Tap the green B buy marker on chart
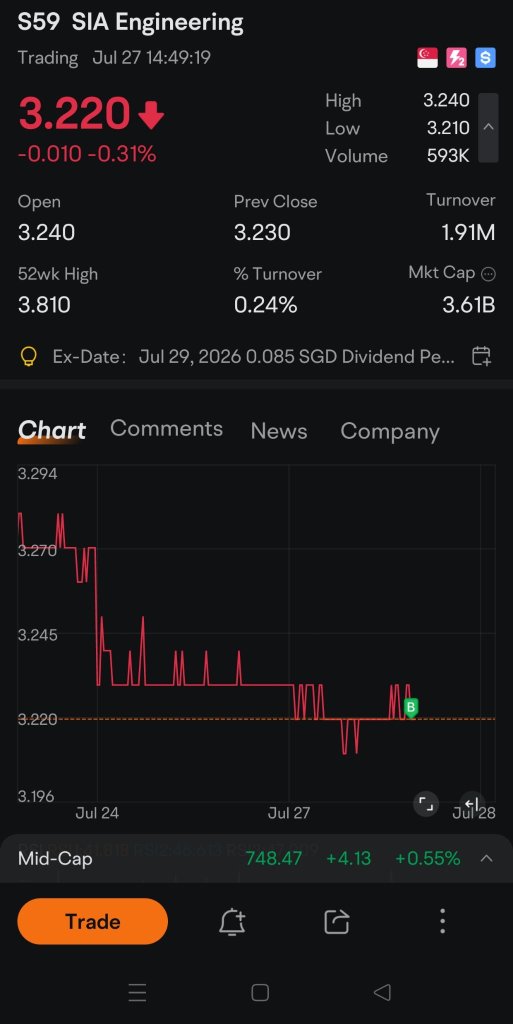 [411, 707]
